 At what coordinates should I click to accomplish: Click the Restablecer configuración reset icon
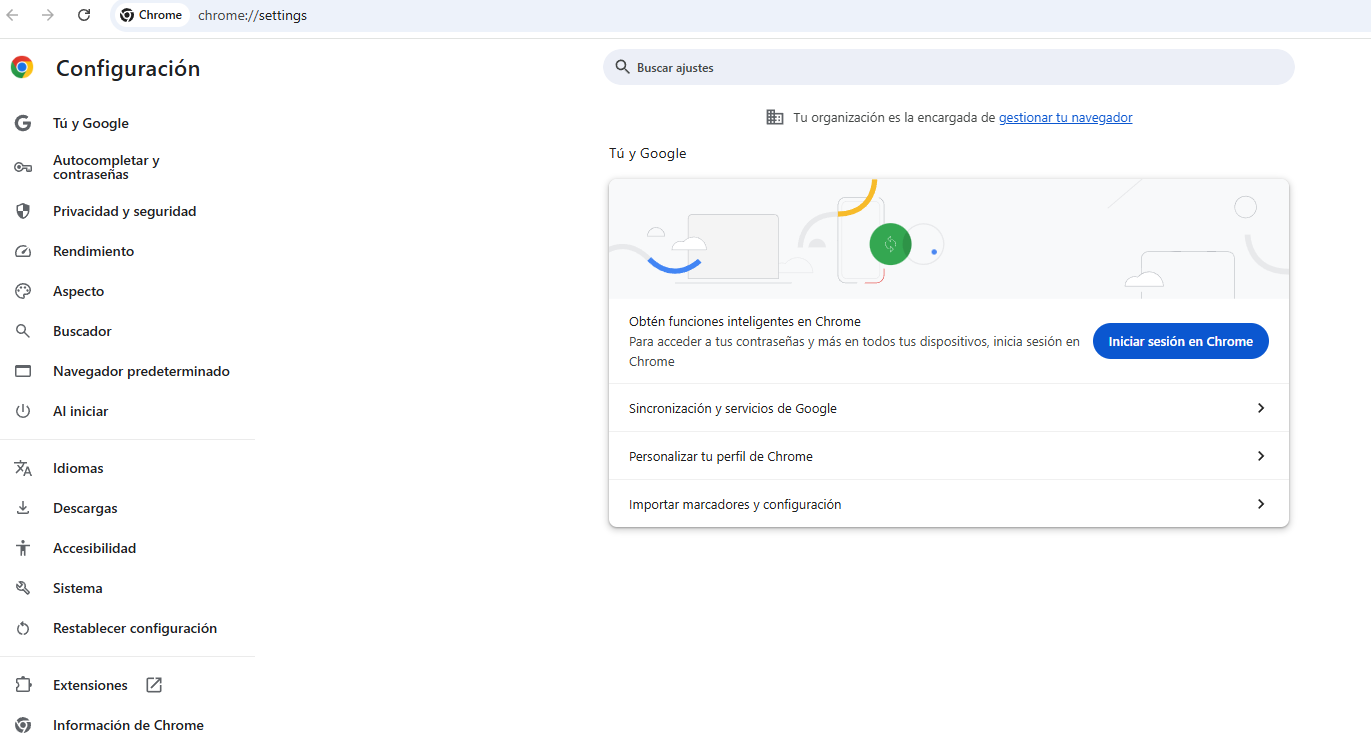tap(23, 628)
